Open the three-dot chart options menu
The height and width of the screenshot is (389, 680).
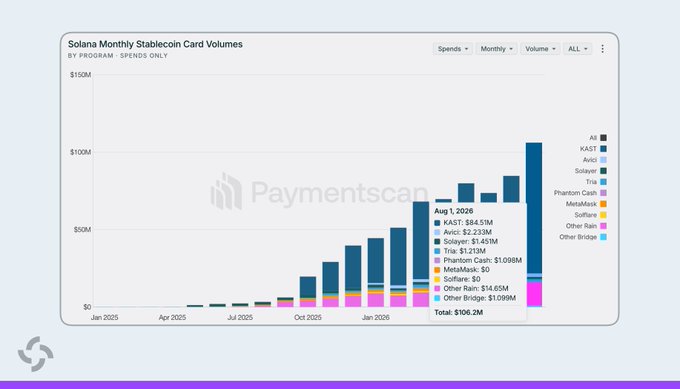pos(602,49)
